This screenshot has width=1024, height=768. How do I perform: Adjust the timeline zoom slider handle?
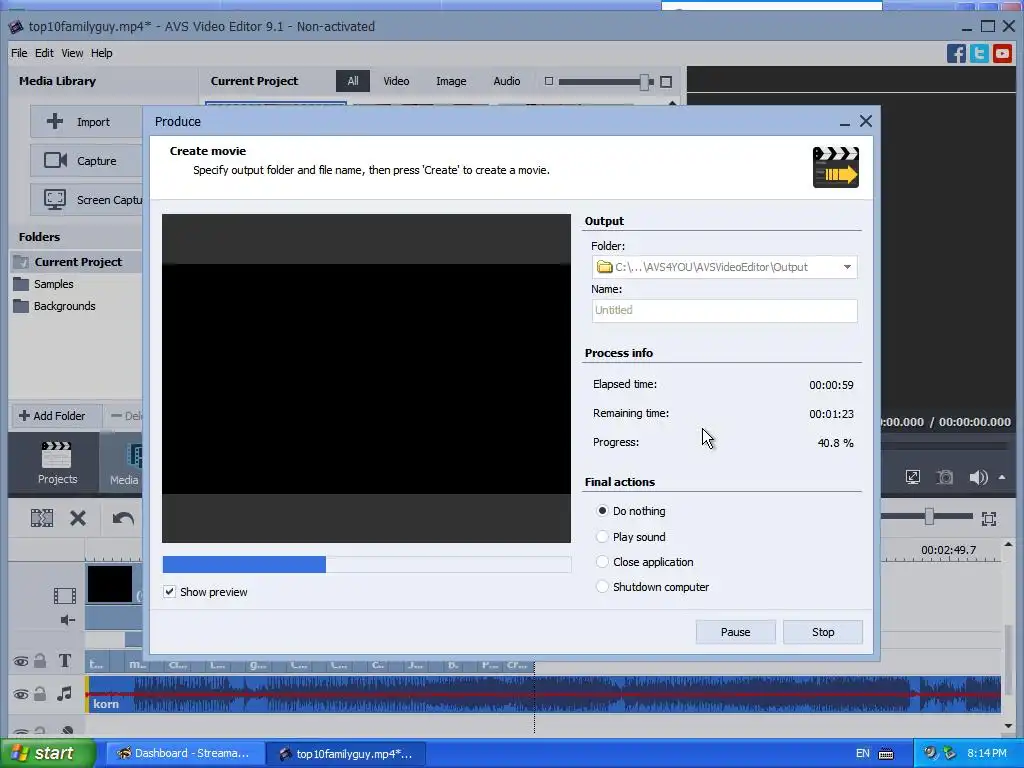(929, 517)
